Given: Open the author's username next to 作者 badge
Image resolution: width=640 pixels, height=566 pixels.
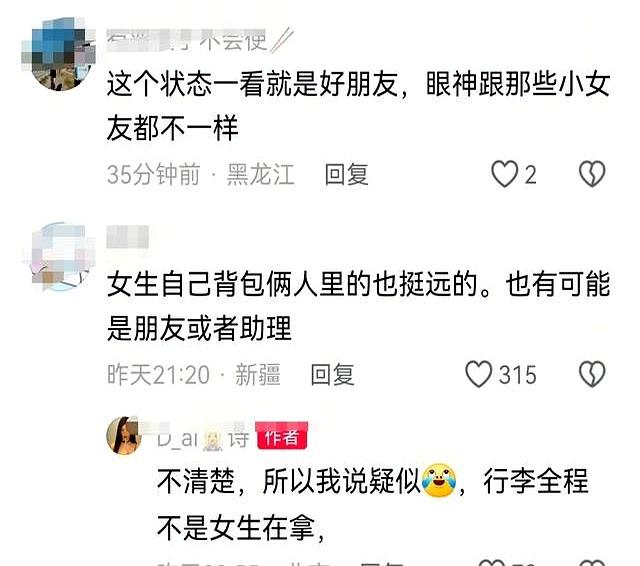Looking at the screenshot, I should 203,439.
